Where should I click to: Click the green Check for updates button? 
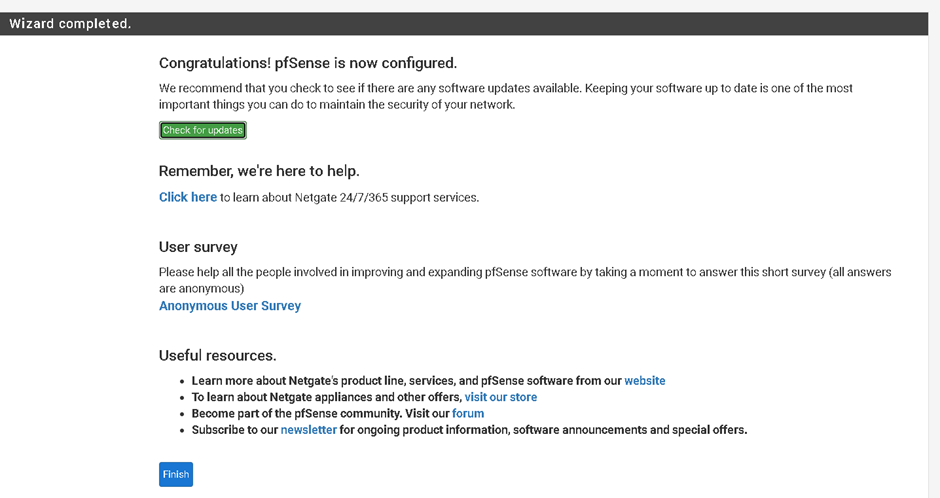[x=203, y=130]
